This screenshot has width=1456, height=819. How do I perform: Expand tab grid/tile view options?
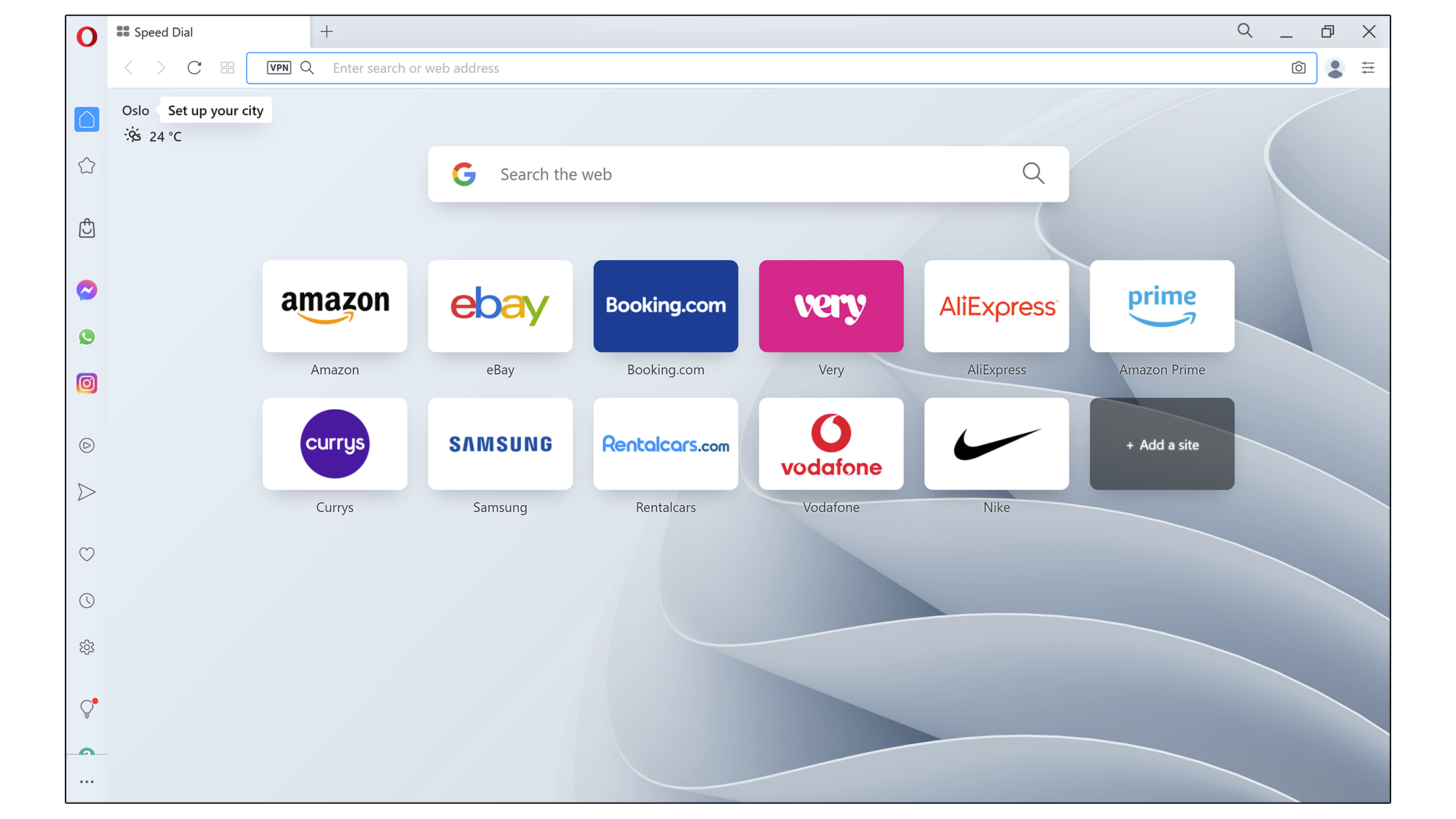pos(227,67)
